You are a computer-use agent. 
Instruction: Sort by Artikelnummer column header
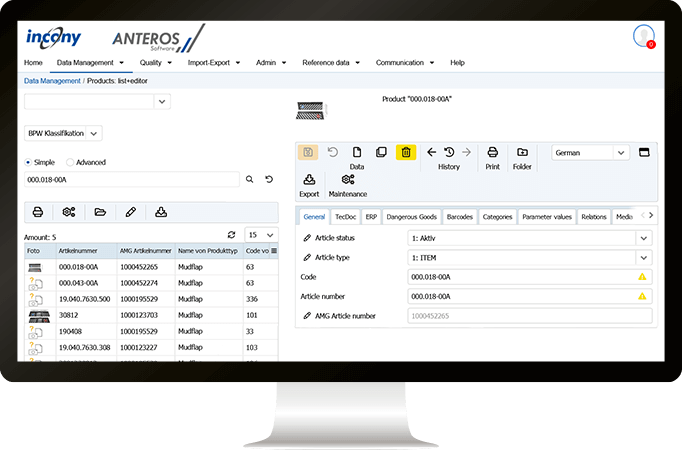pyautogui.click(x=86, y=251)
